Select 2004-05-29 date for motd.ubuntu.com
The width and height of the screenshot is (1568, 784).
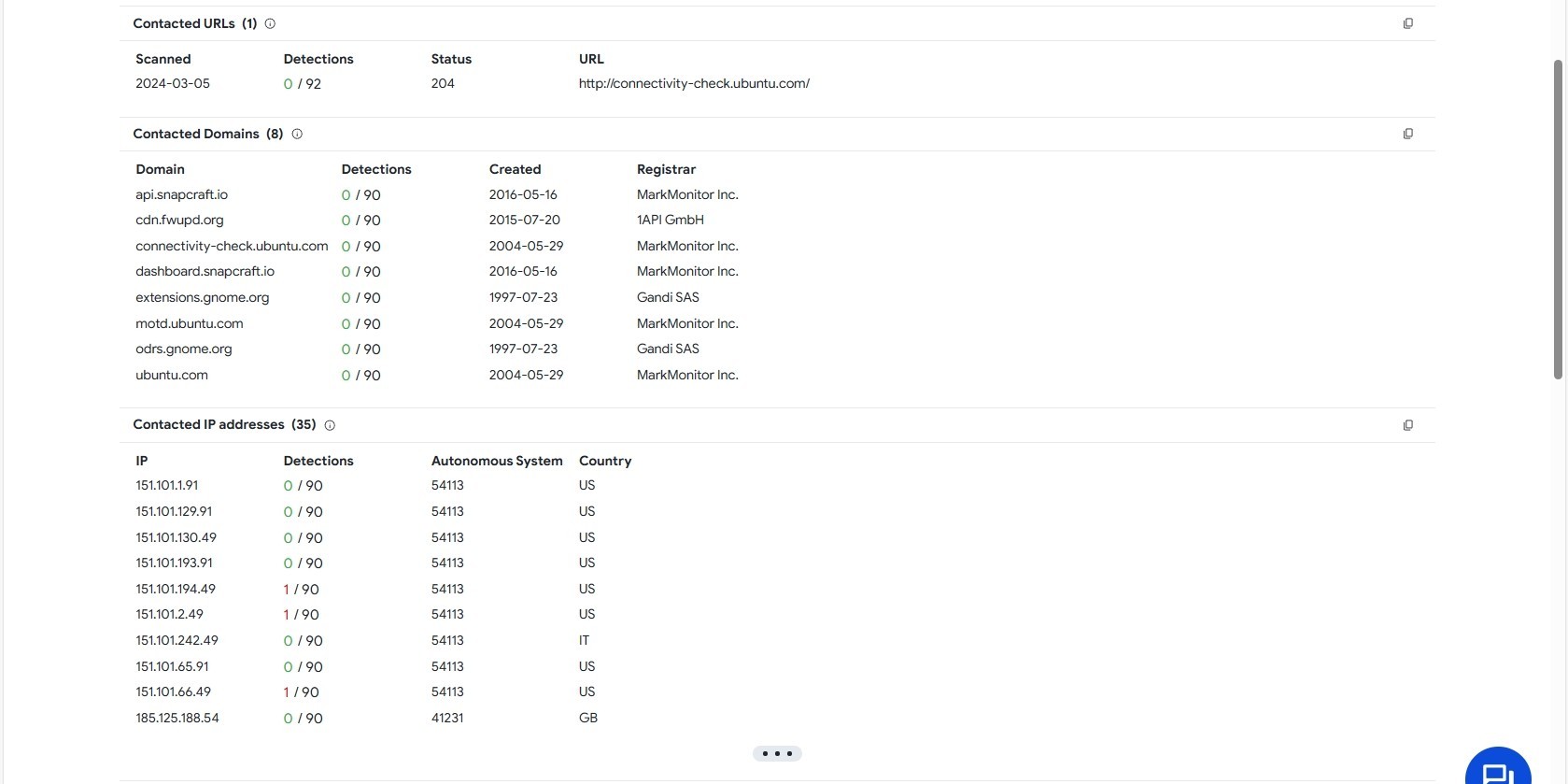tap(526, 323)
